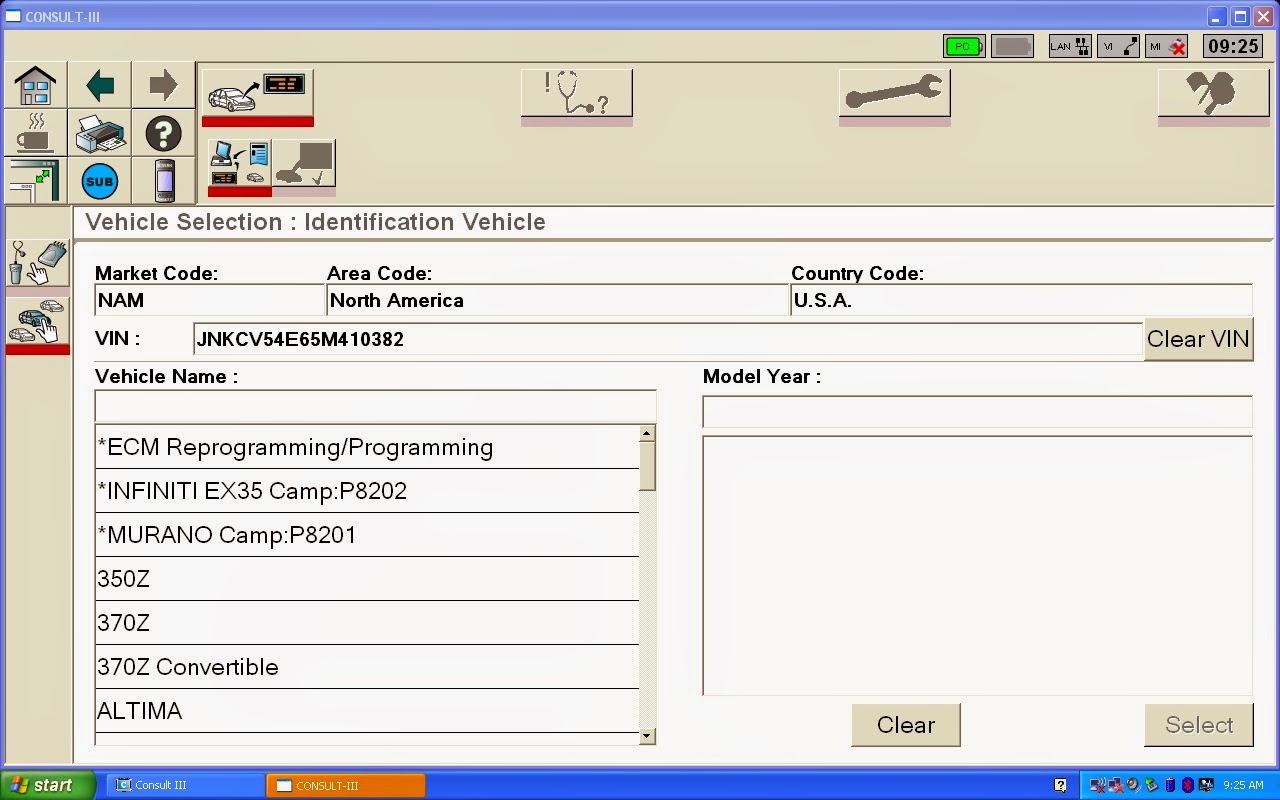Click the vehicle selection sidebar icon
1280x800 pixels.
click(37, 322)
